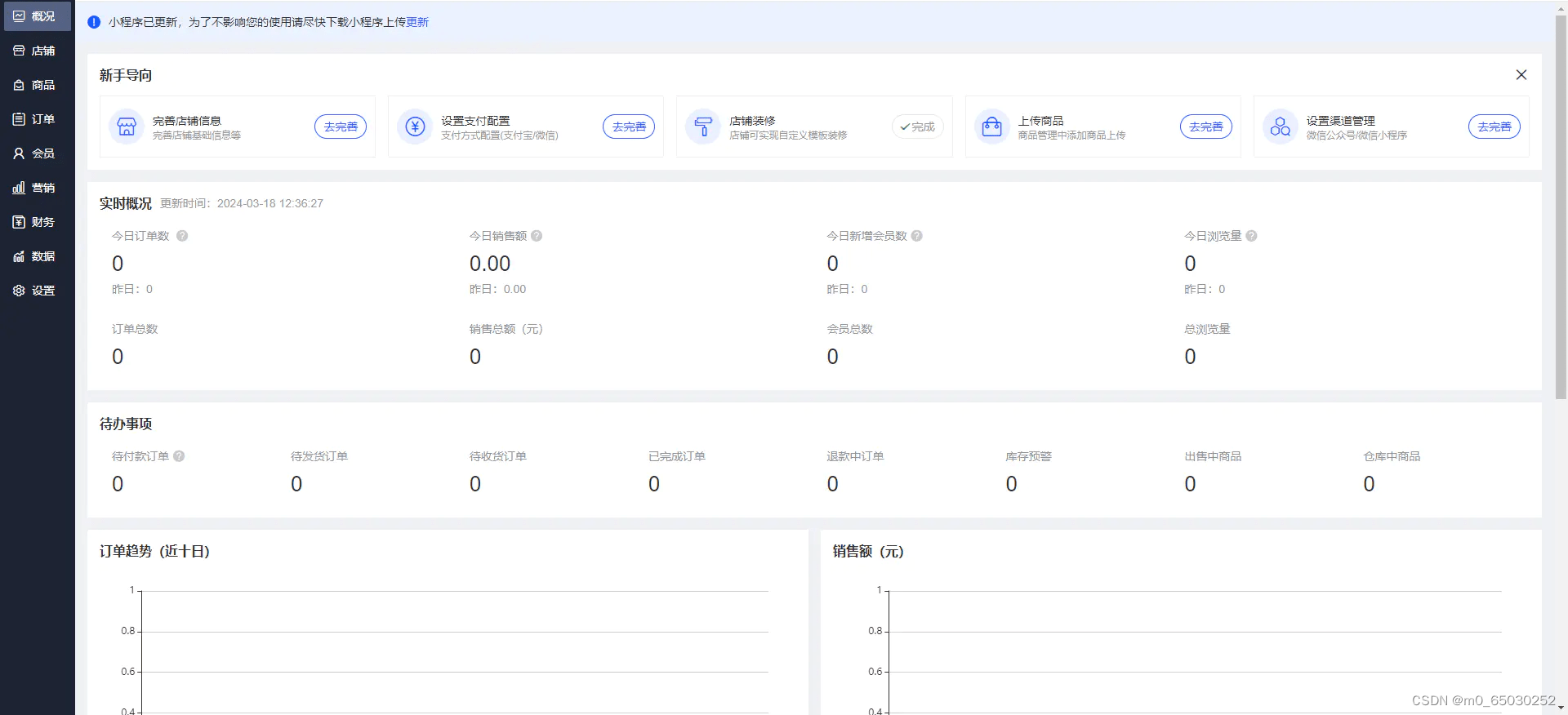1568x715 pixels.
Task: Click the 订单趋势（近十日） chart title
Action: coord(155,552)
